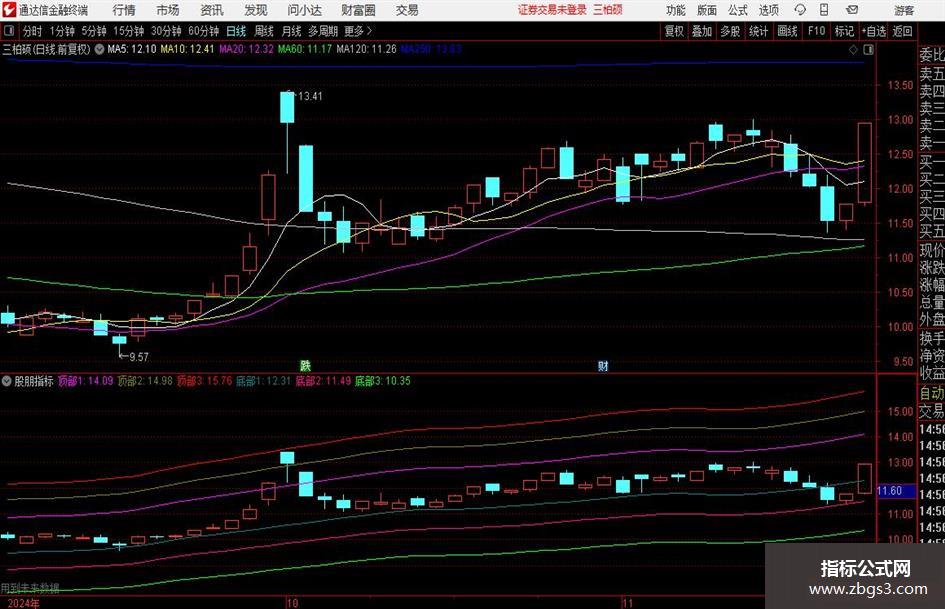Click the 通达信 red app logo
945x609 pixels.
click(9, 10)
